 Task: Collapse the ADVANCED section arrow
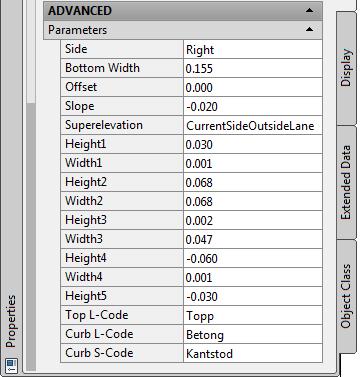(309, 10)
